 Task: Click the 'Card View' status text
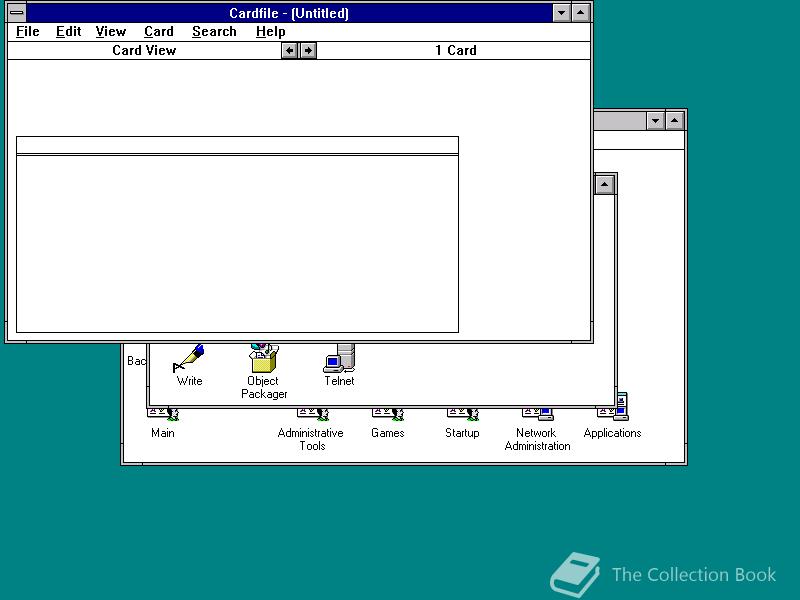(144, 51)
